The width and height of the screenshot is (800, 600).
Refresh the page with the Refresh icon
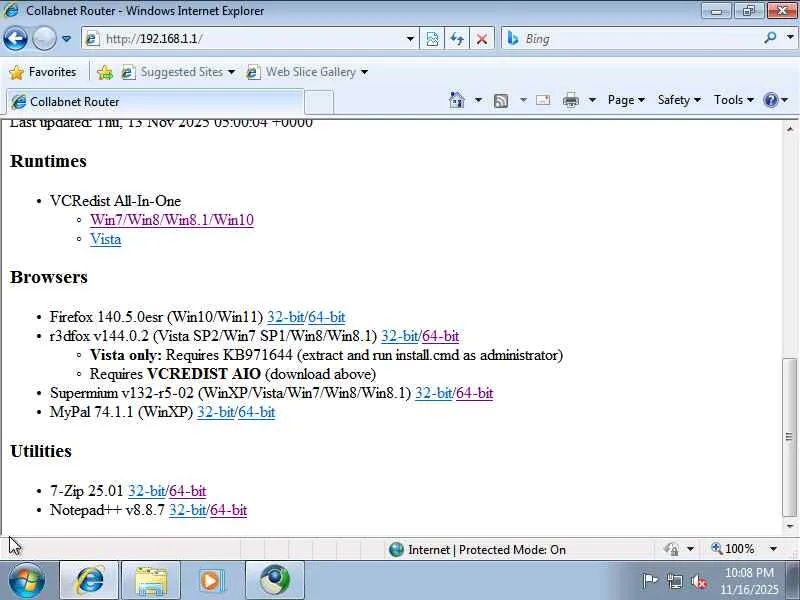tap(457, 39)
